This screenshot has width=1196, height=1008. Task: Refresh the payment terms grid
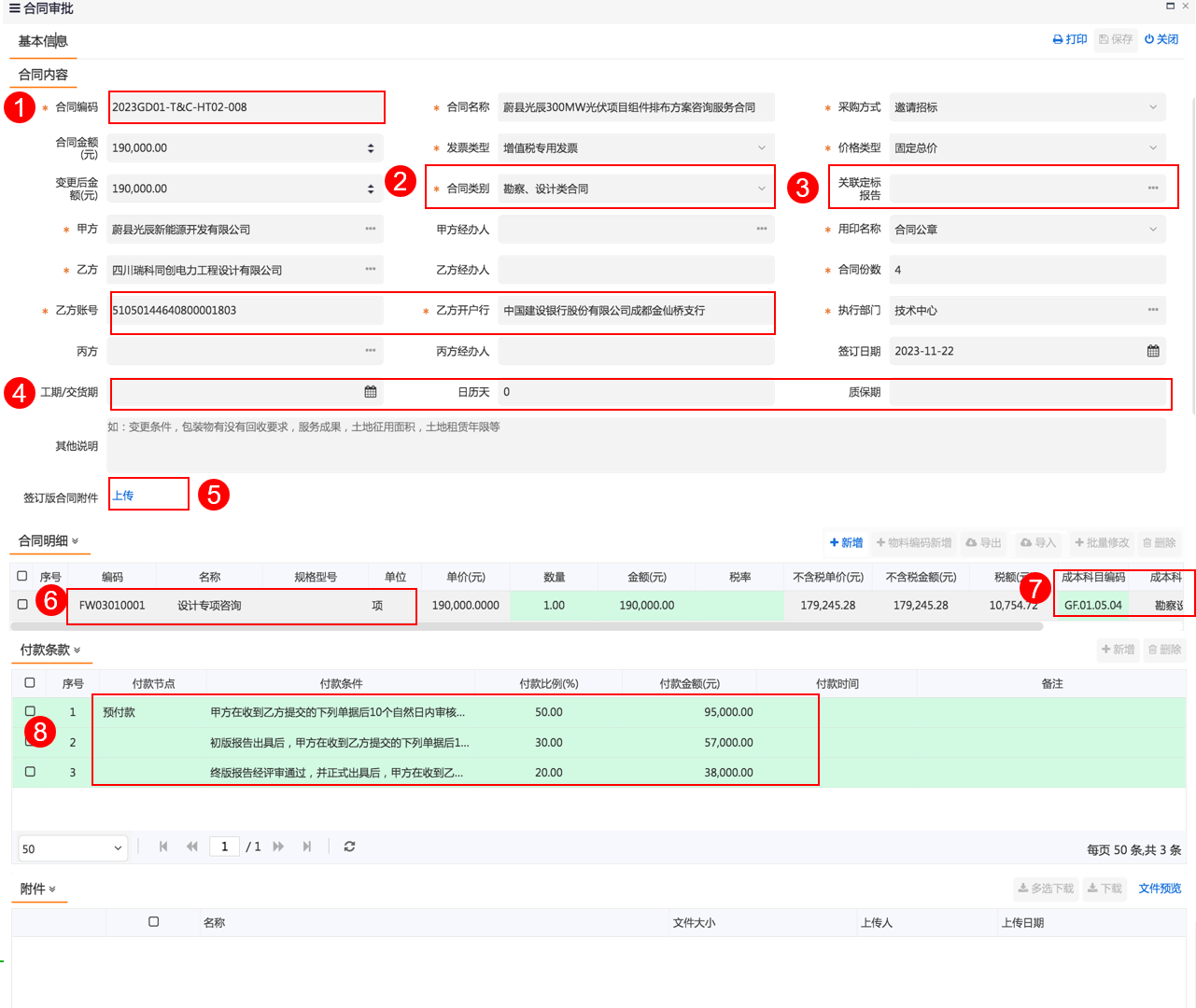point(349,847)
